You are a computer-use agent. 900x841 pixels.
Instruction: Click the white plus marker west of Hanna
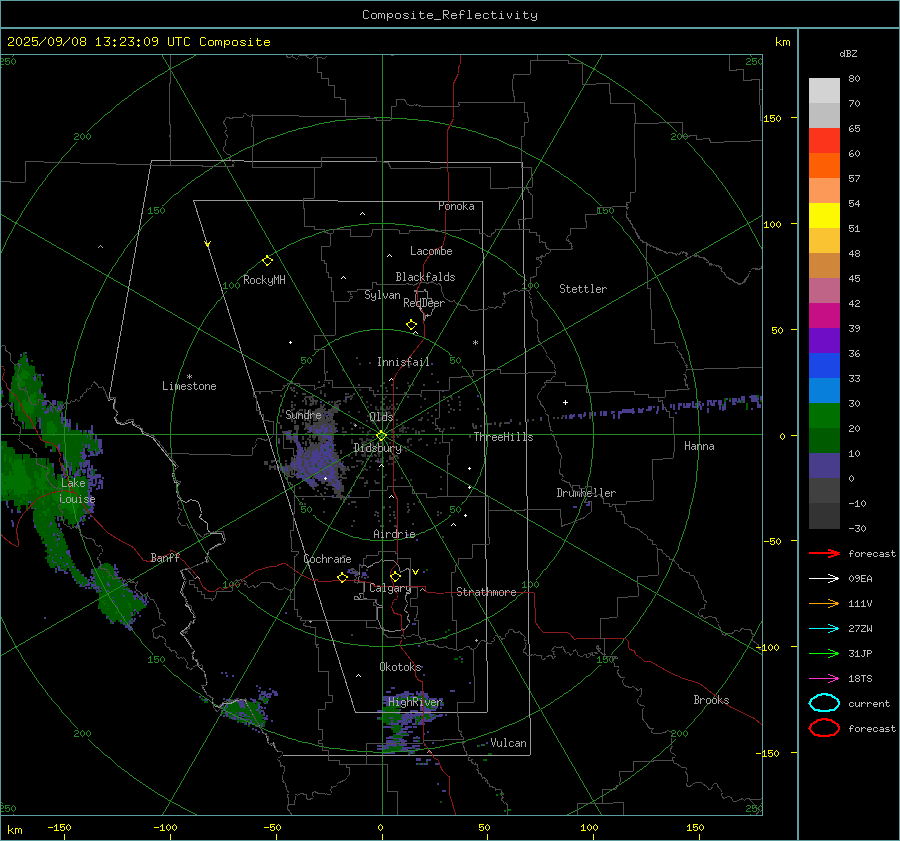coord(565,402)
